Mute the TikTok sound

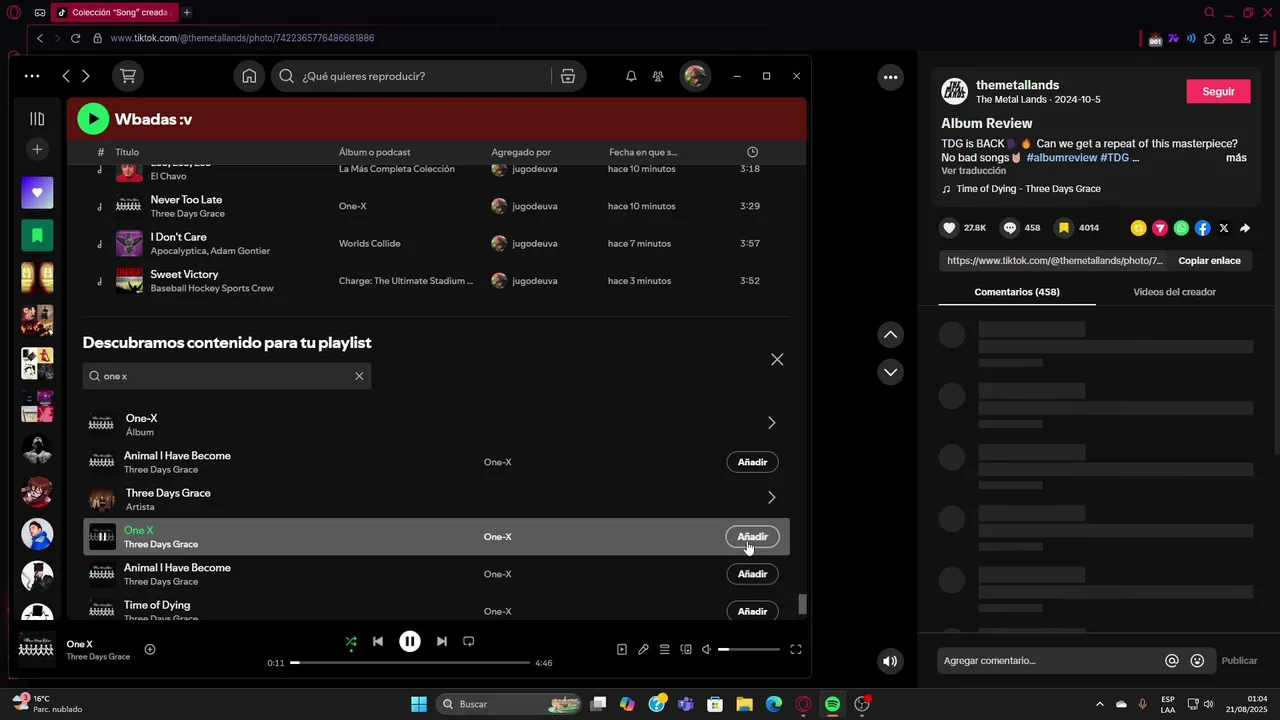[x=890, y=661]
